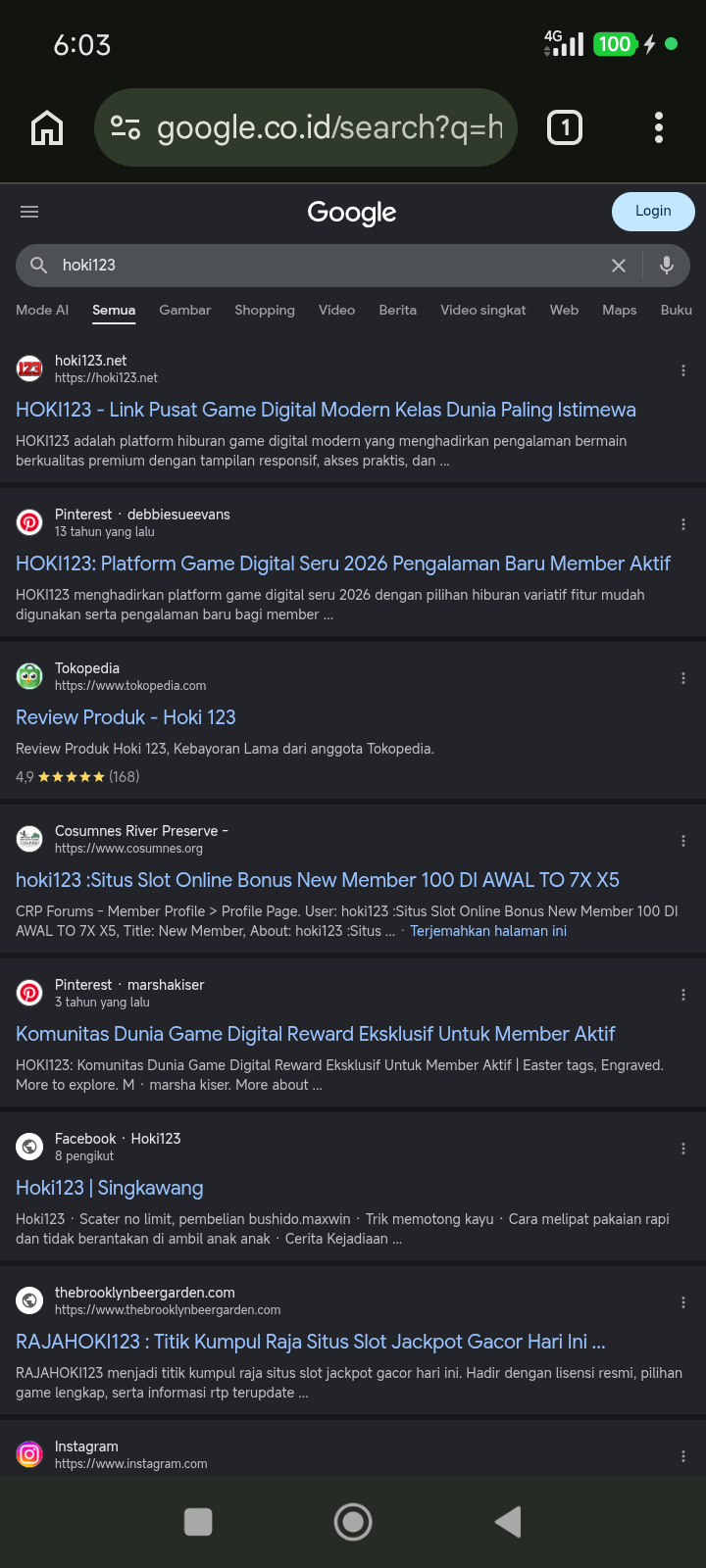Open more options for the Tokopedia result
706x1568 pixels.
[683, 678]
